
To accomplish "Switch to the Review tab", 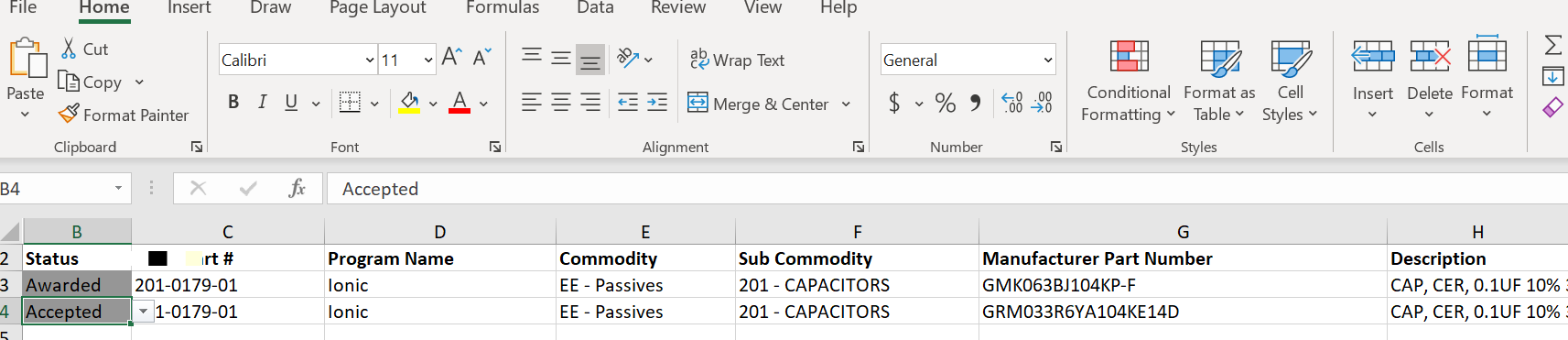I will [678, 8].
